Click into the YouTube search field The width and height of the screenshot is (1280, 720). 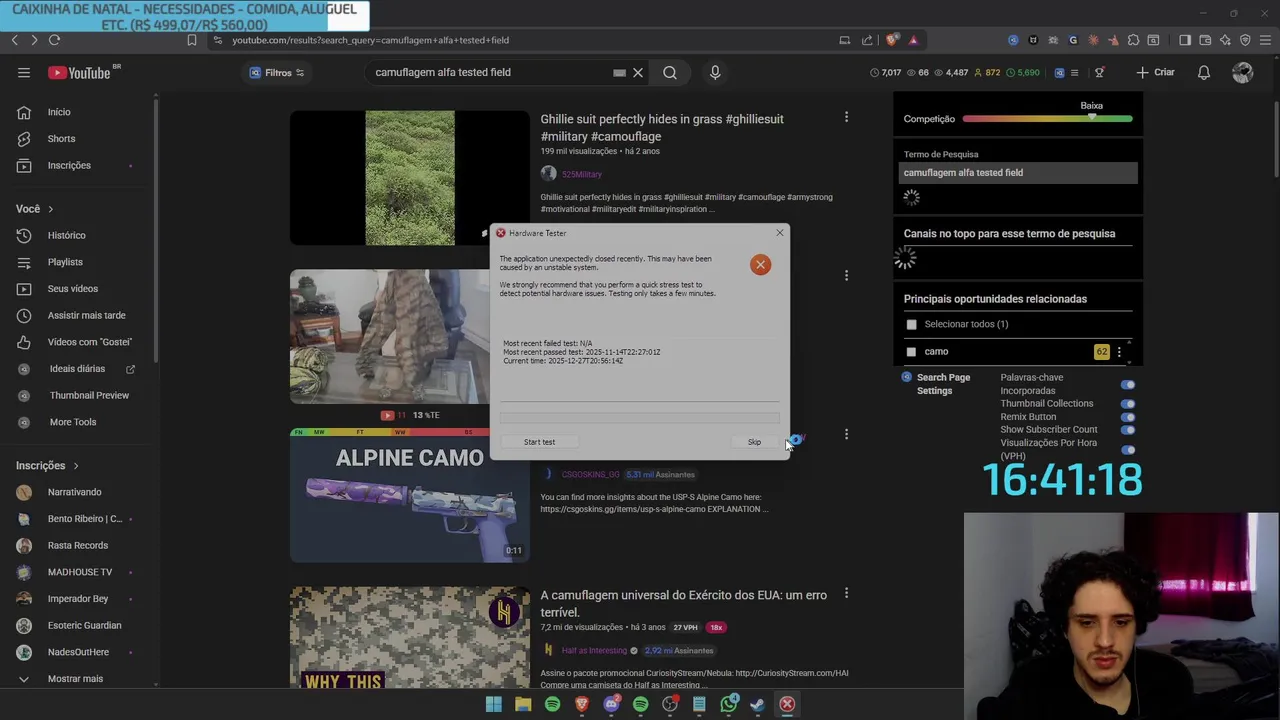point(490,72)
